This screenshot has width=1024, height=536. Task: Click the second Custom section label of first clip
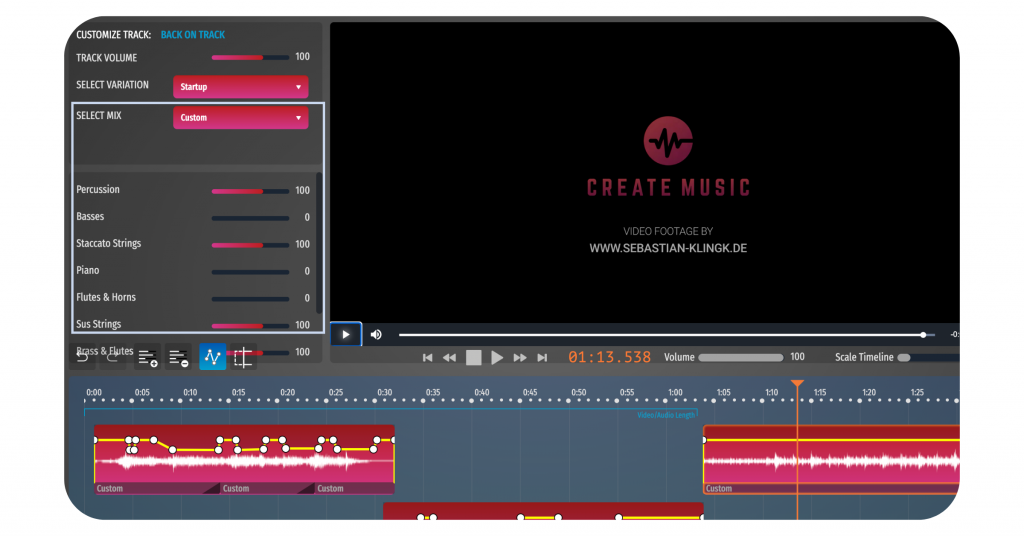point(236,488)
